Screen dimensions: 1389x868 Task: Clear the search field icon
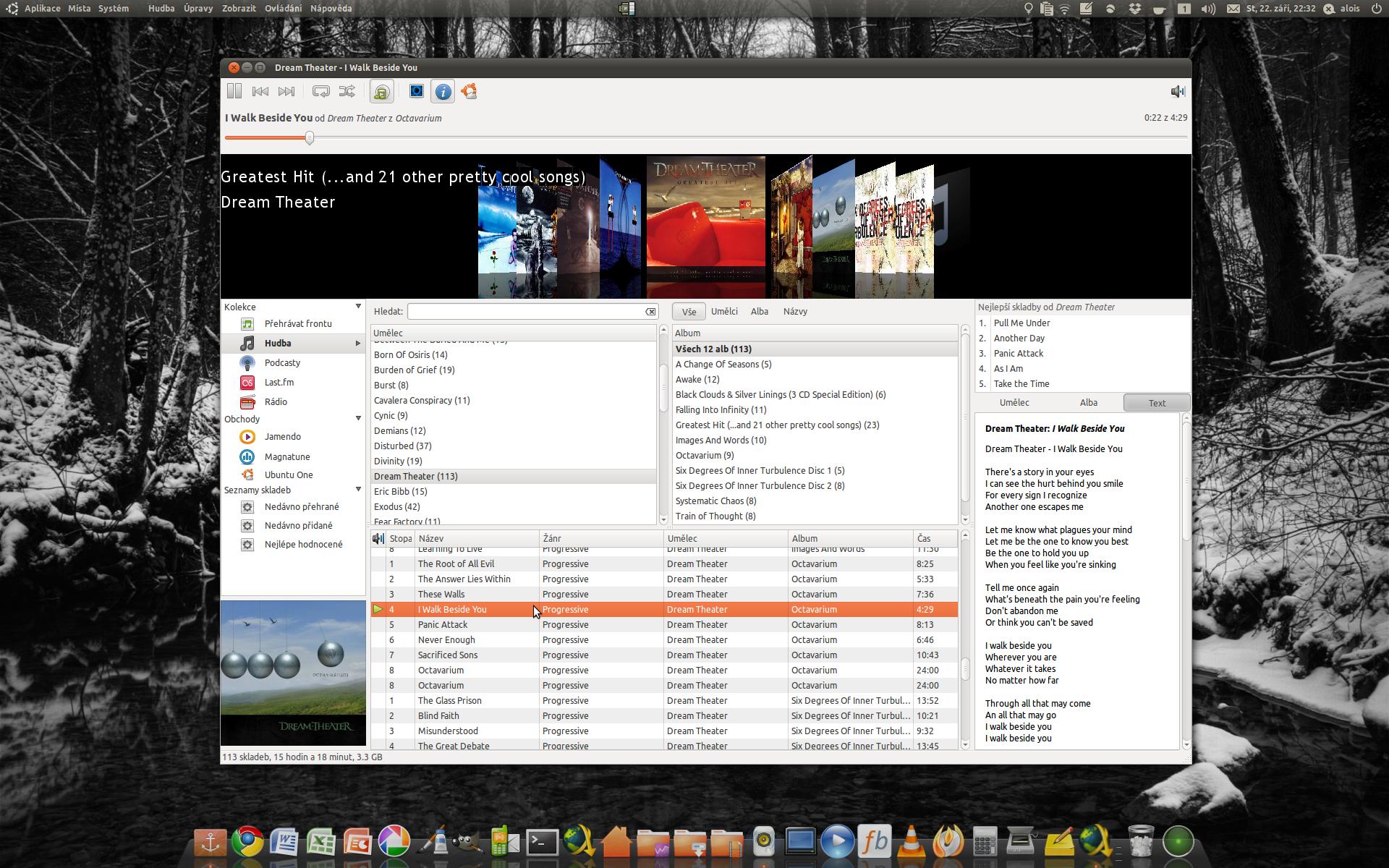point(650,312)
